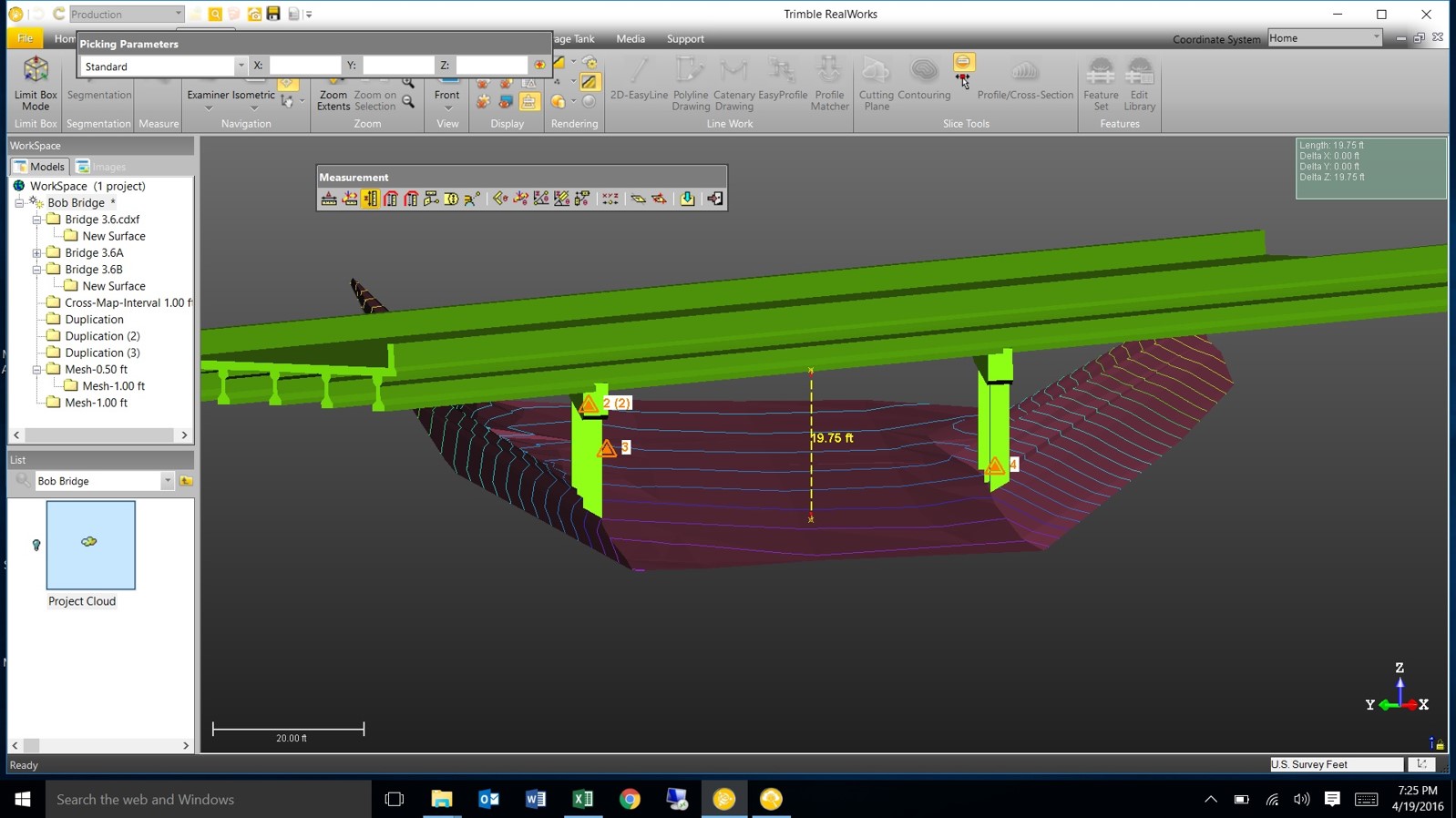Open the Edit Library tool

pos(1139,84)
